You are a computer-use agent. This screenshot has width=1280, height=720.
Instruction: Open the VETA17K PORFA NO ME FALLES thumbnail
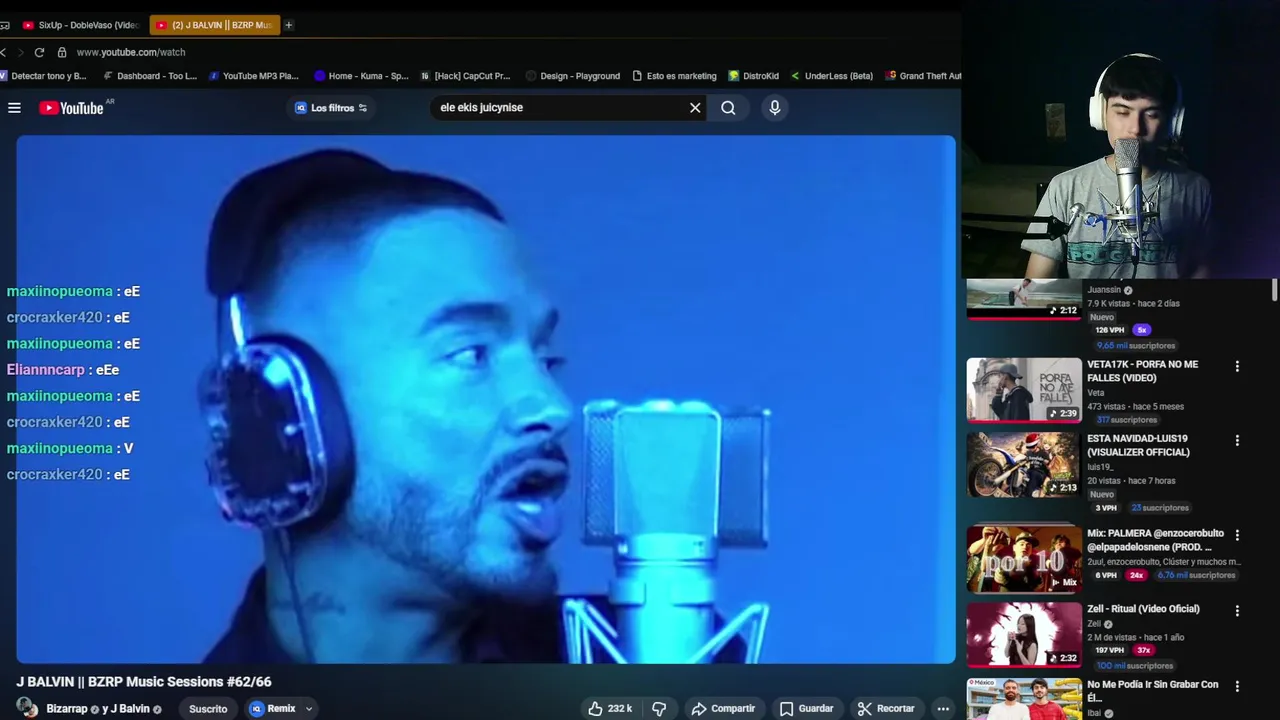pyautogui.click(x=1024, y=390)
